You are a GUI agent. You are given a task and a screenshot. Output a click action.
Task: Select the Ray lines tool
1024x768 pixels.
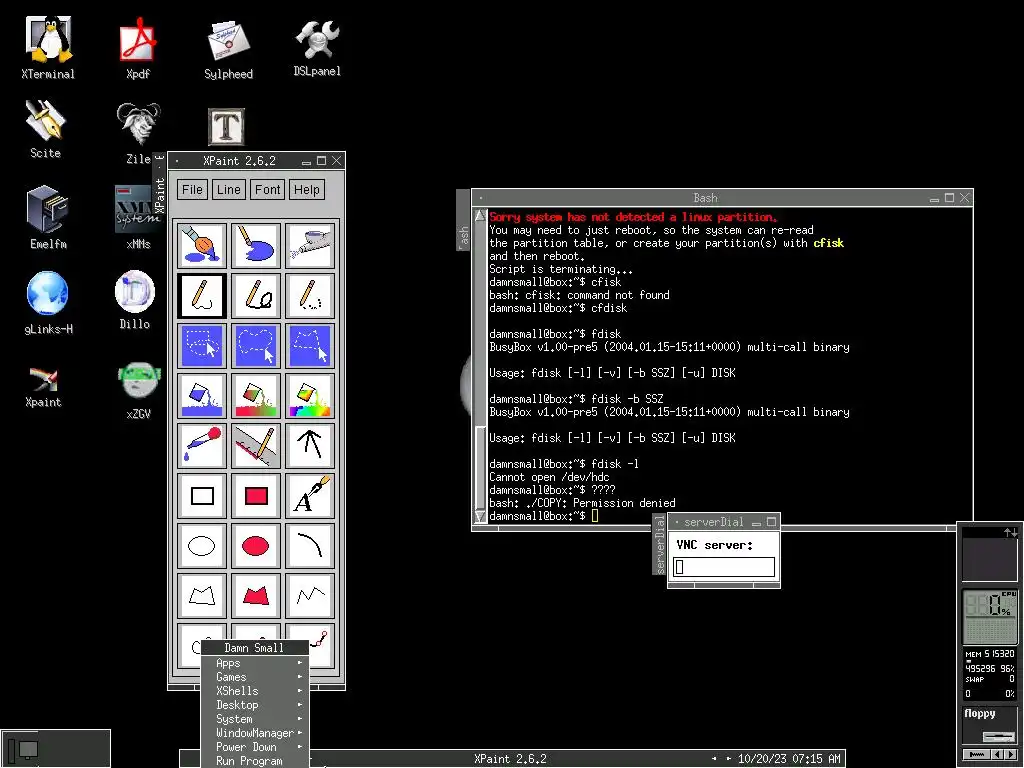pos(310,445)
